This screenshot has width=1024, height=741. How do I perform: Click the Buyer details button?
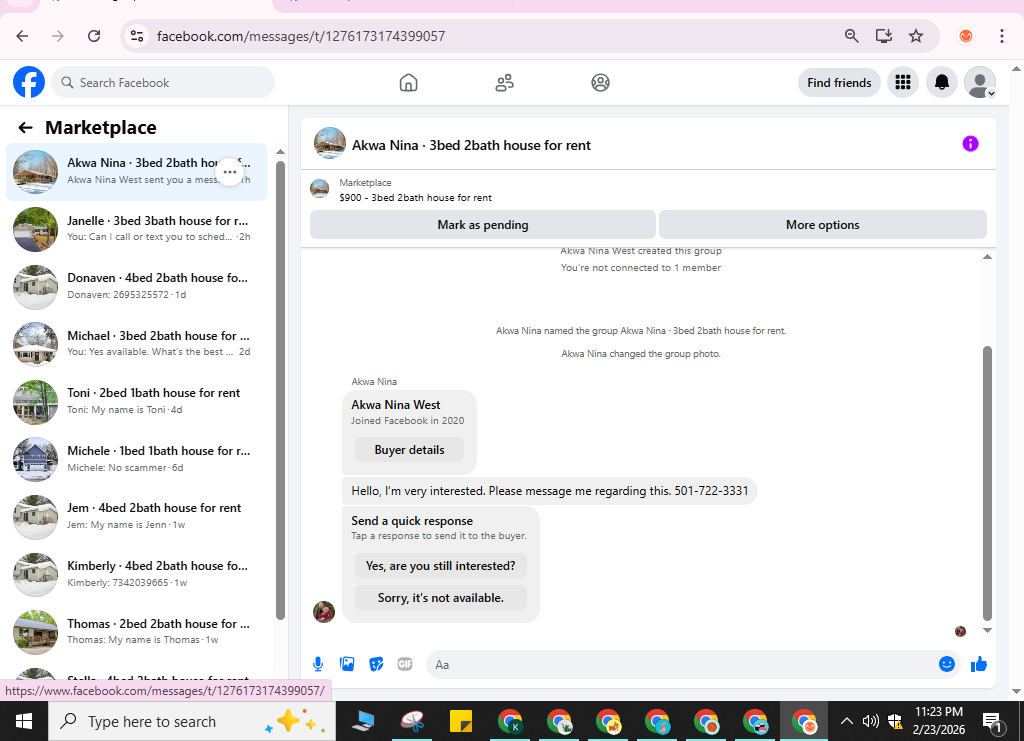point(409,450)
